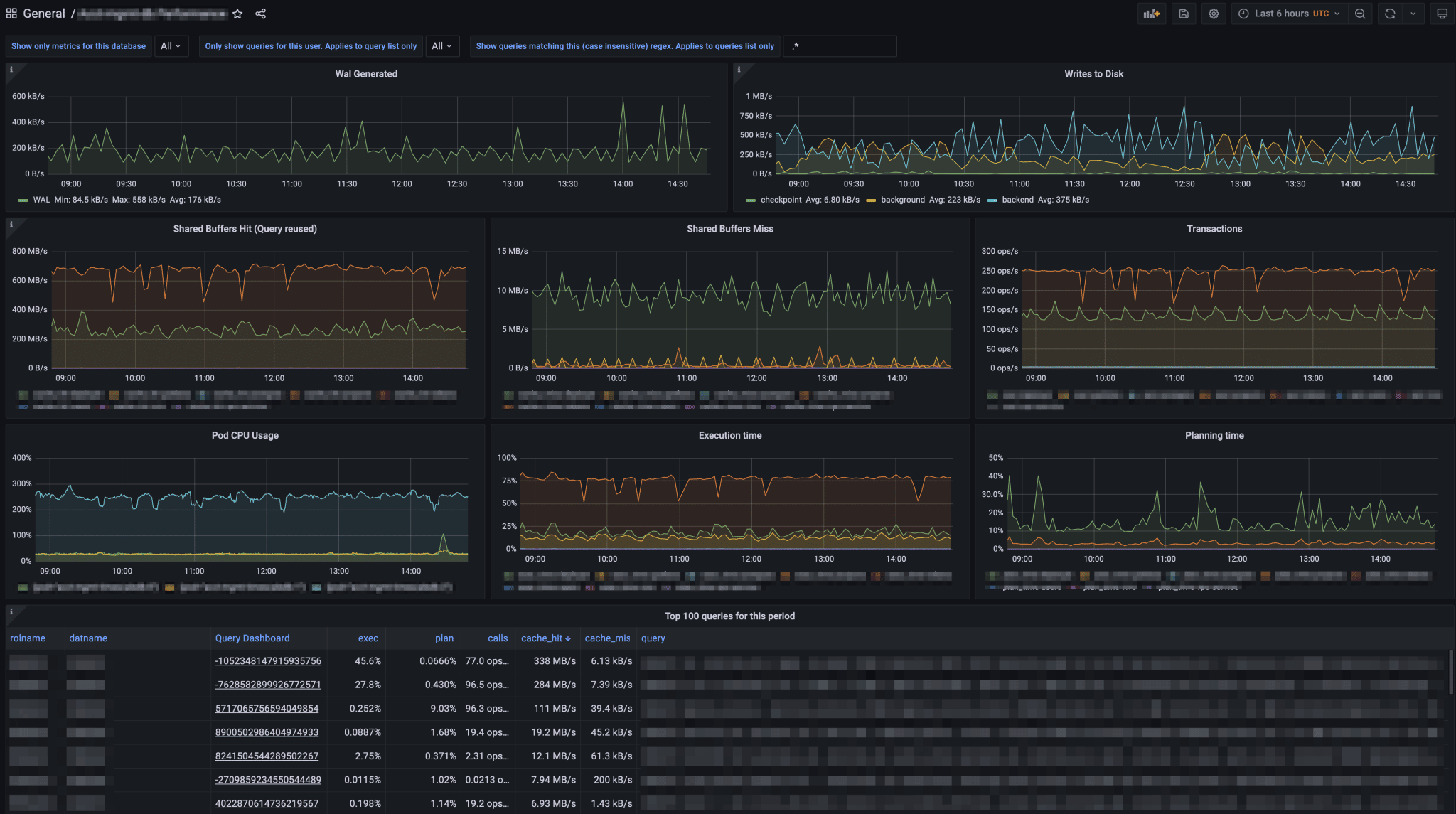Open query dashboard link -1052348147915935756
This screenshot has height=814, width=1456.
pos(268,660)
